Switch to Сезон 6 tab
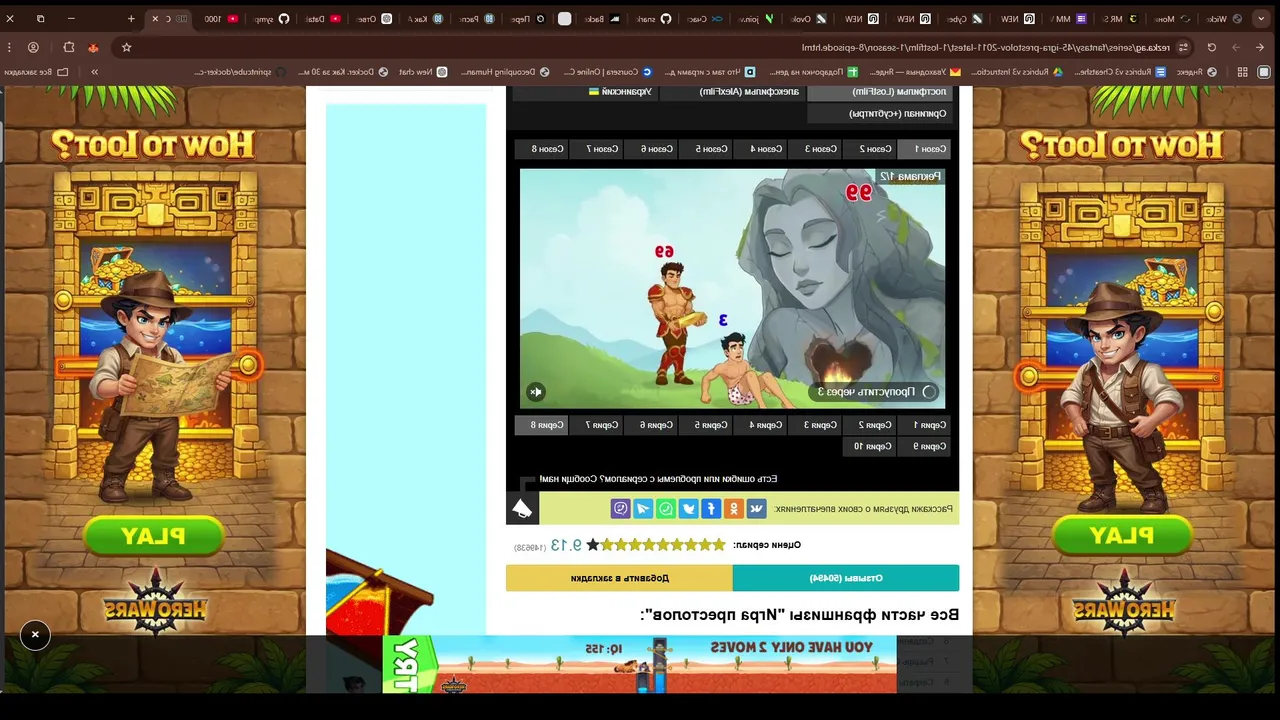 (651, 149)
